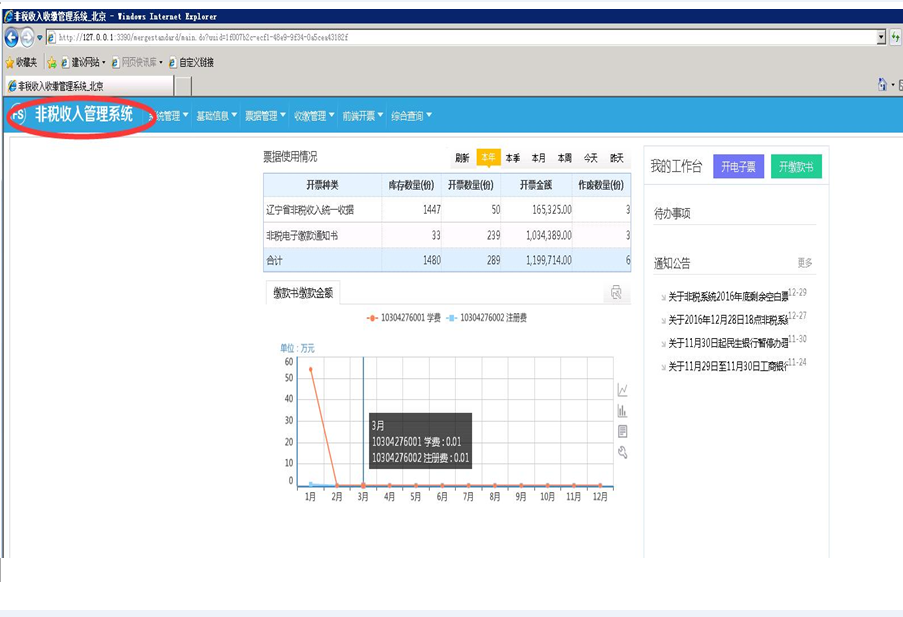Click the add-to-favorites-bar star icon
The image size is (903, 617).
(x=52, y=62)
